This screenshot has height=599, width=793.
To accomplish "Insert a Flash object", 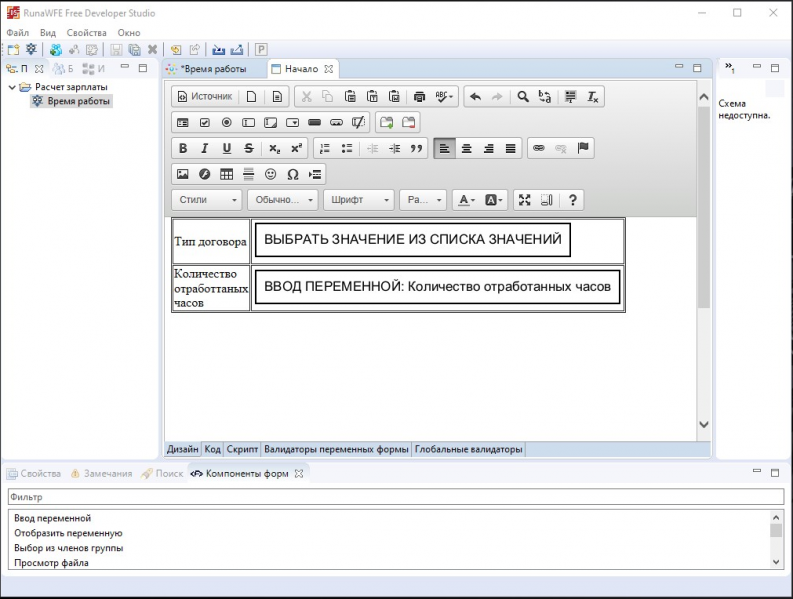I will (x=204, y=174).
